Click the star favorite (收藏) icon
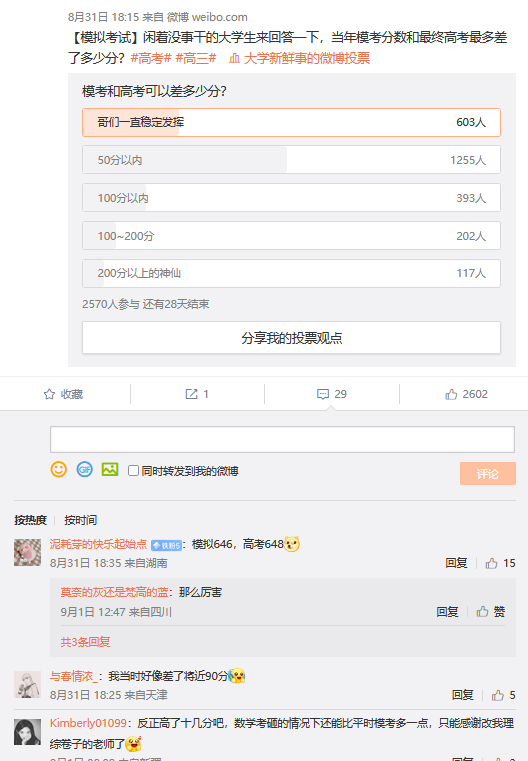Screen dimensions: 528x761 [49, 394]
